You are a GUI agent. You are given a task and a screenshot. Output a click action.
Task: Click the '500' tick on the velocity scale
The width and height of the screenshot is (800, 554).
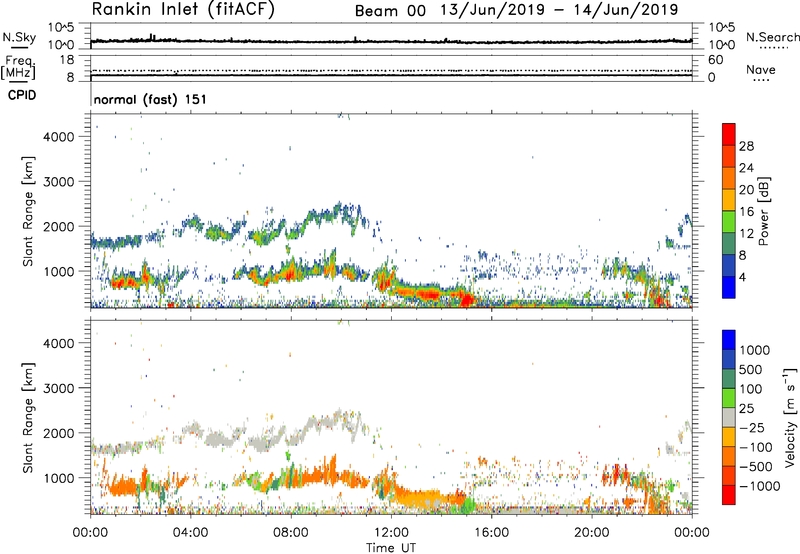click(x=751, y=369)
